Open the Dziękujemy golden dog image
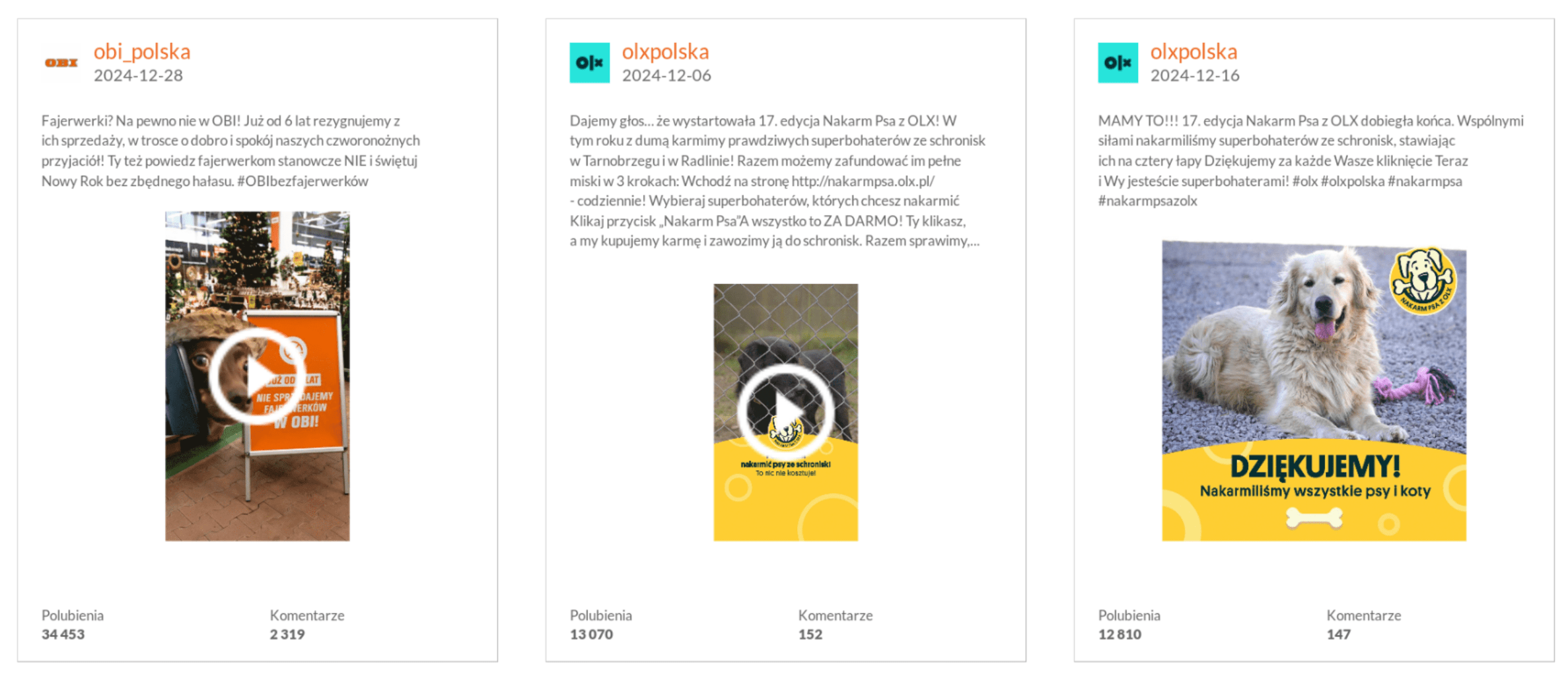Image resolution: width=1568 pixels, height=684 pixels. click(1314, 391)
